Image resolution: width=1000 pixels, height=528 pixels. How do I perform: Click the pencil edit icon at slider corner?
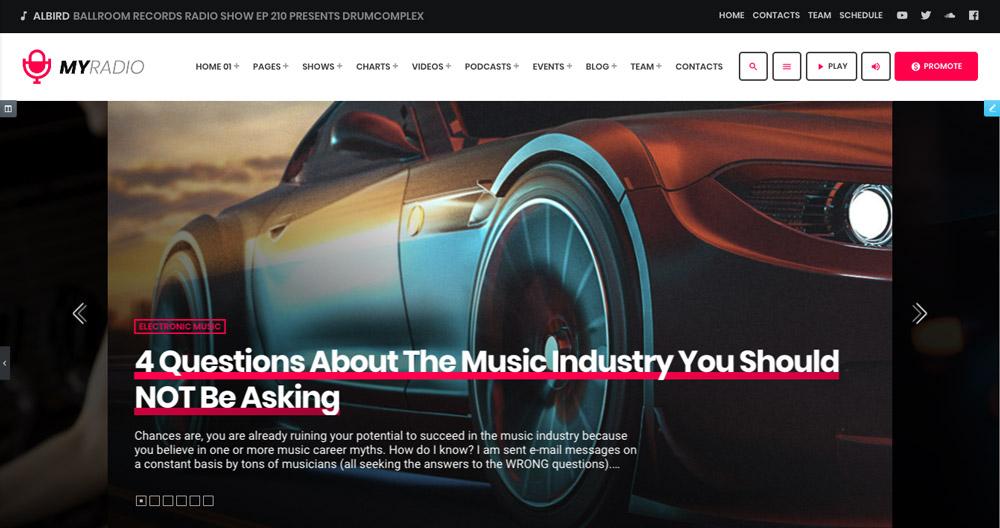992,108
